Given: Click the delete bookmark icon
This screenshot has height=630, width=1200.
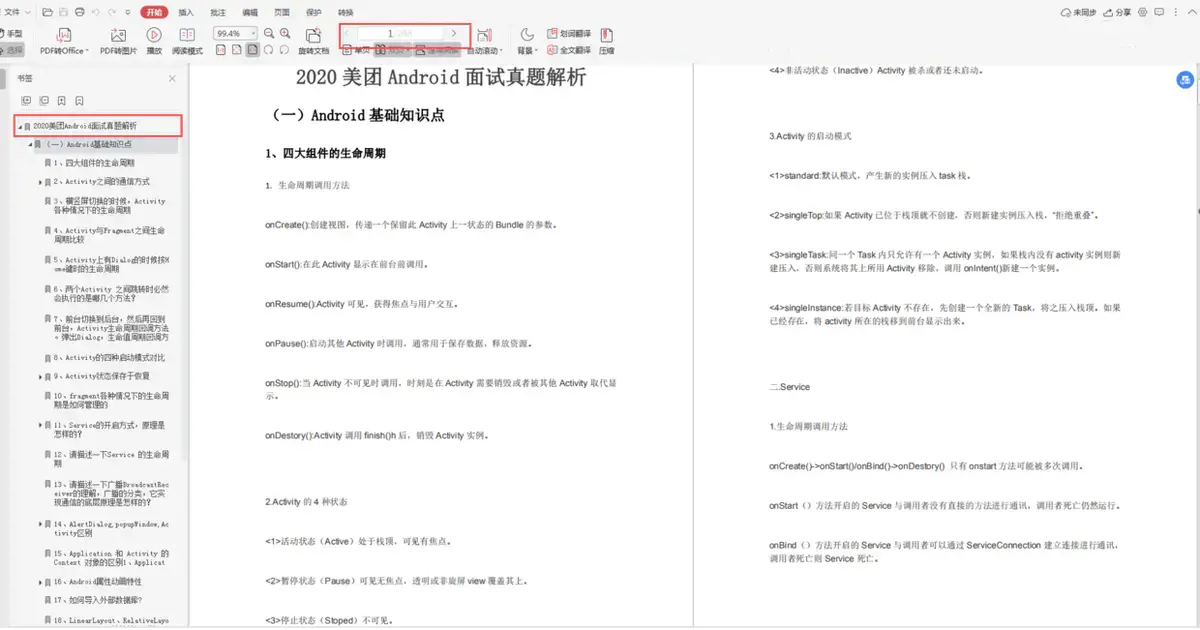Looking at the screenshot, I should 79,101.
